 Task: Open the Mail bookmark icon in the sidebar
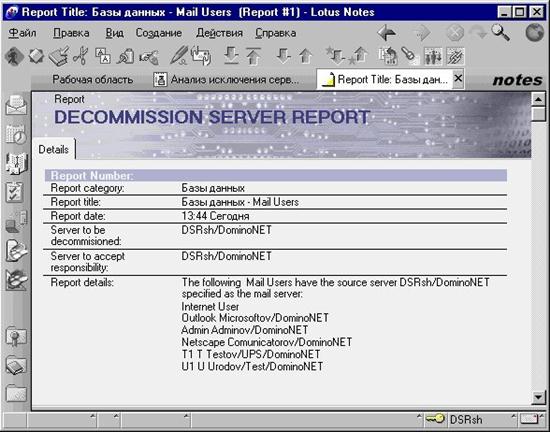click(x=16, y=104)
